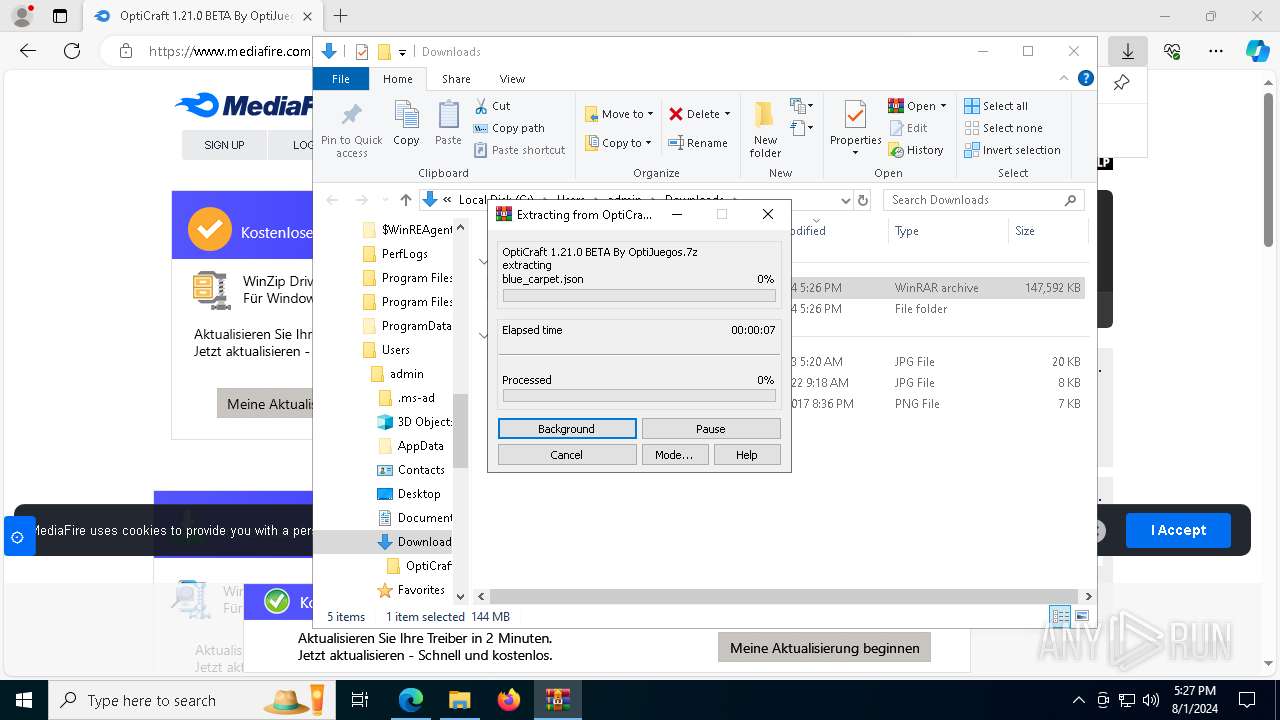Click the Copy icon in ribbon
Viewport: 1280px width, 720px height.
[x=406, y=123]
